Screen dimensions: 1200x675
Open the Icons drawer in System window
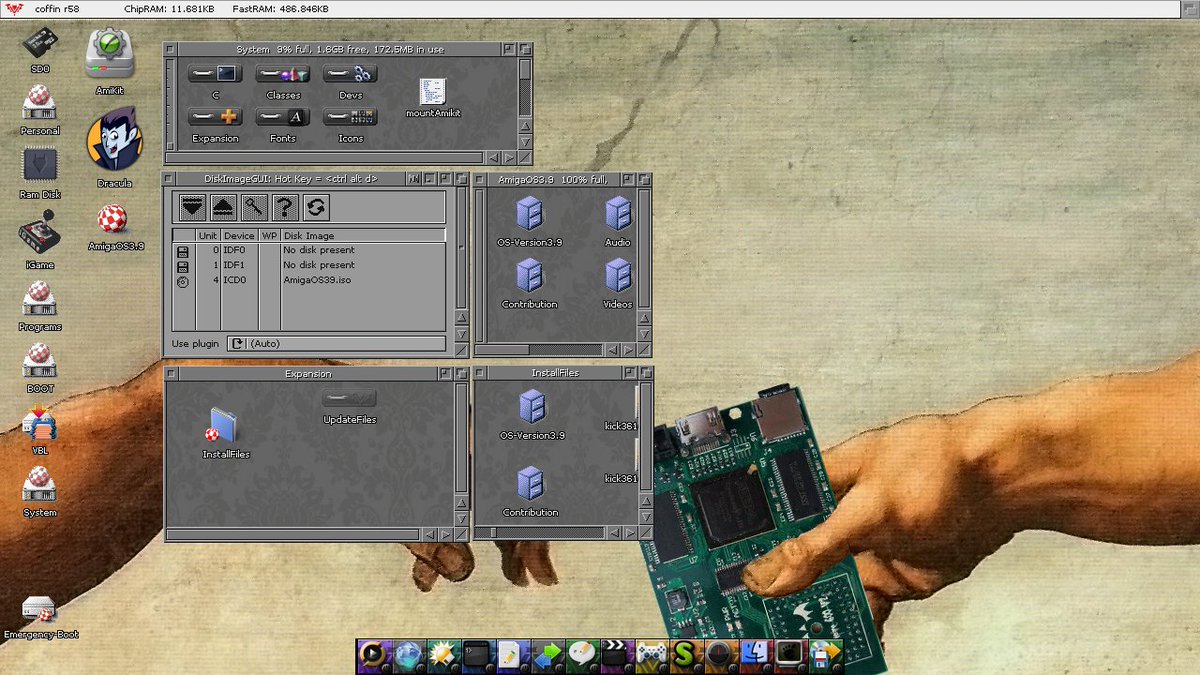(350, 123)
